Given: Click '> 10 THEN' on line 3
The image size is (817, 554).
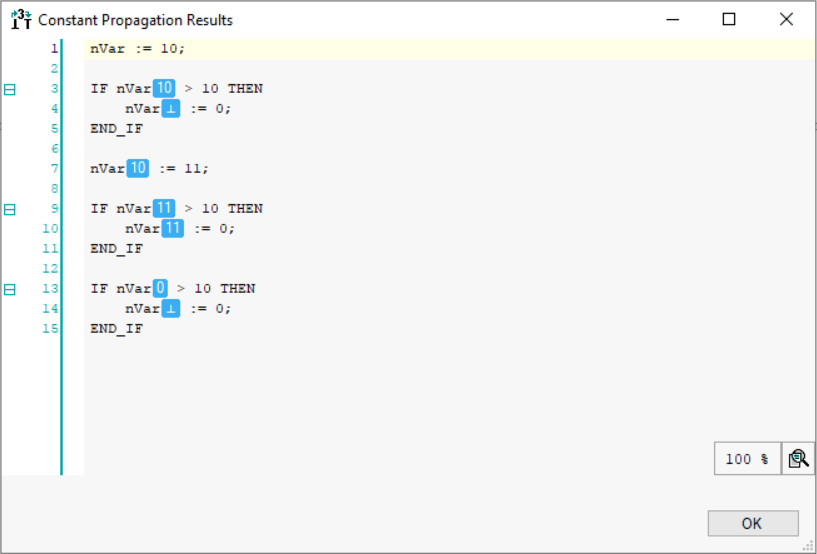Looking at the screenshot, I should [x=224, y=89].
